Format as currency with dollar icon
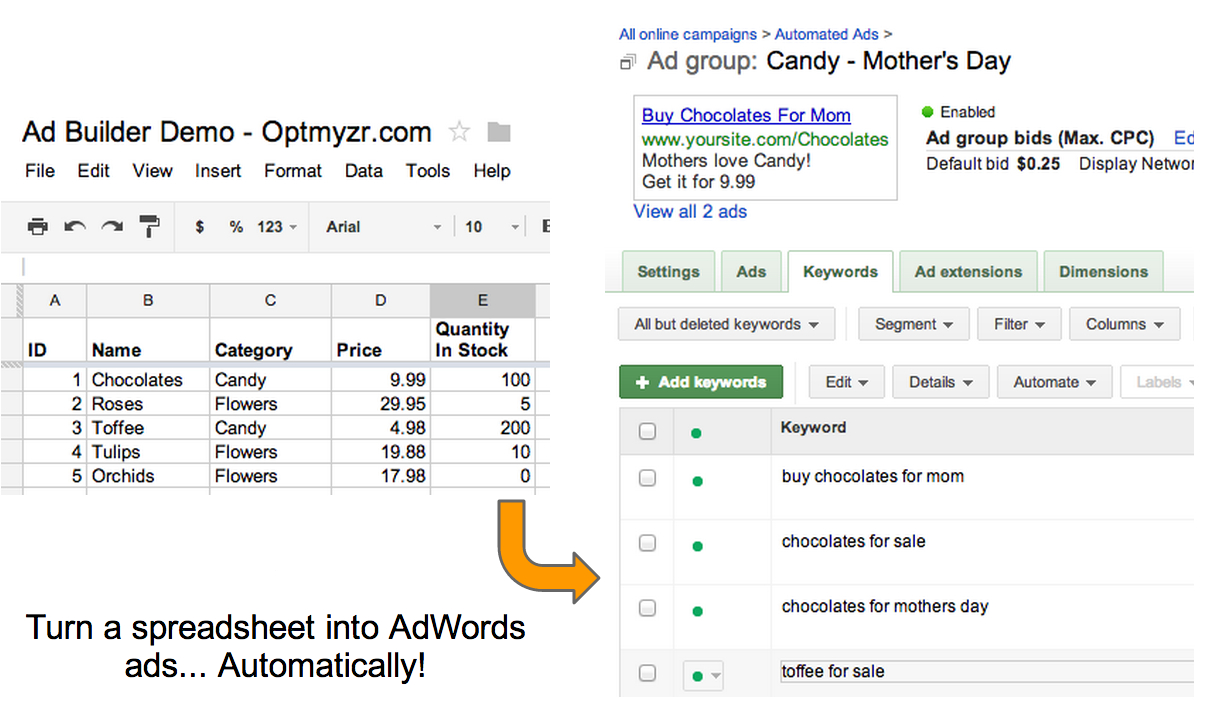1206x719 pixels. click(x=200, y=227)
